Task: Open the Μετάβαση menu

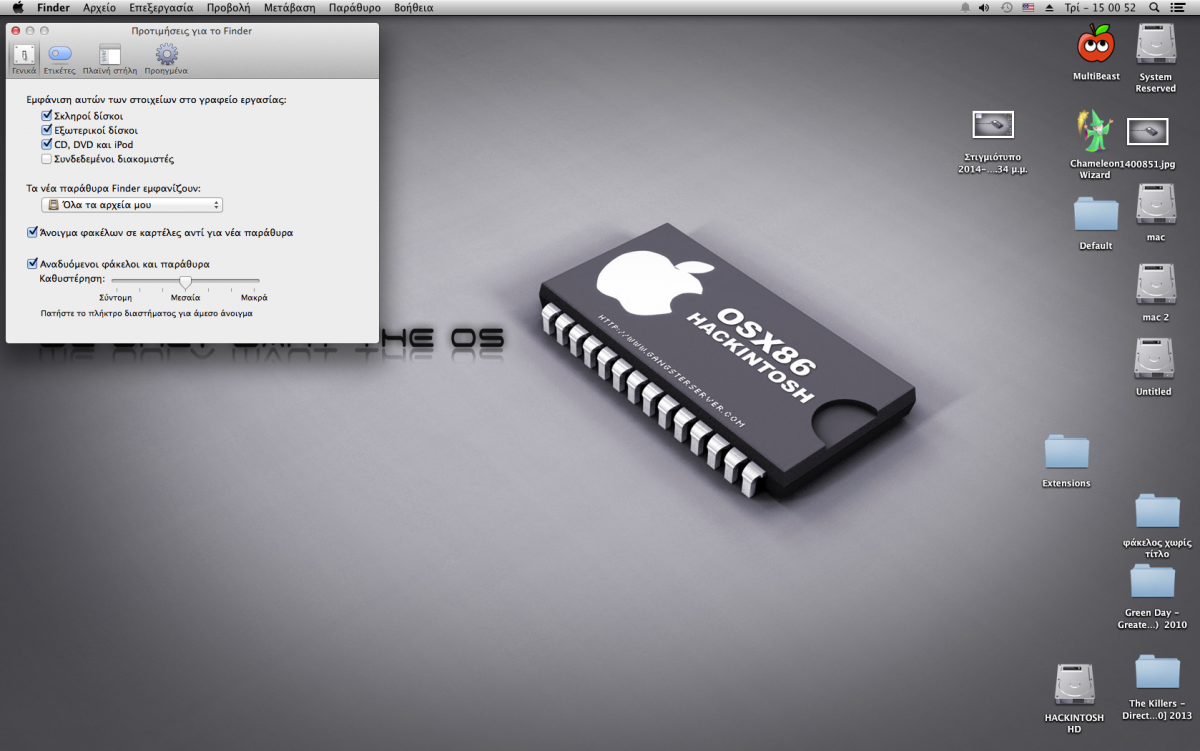Action: 290,7
